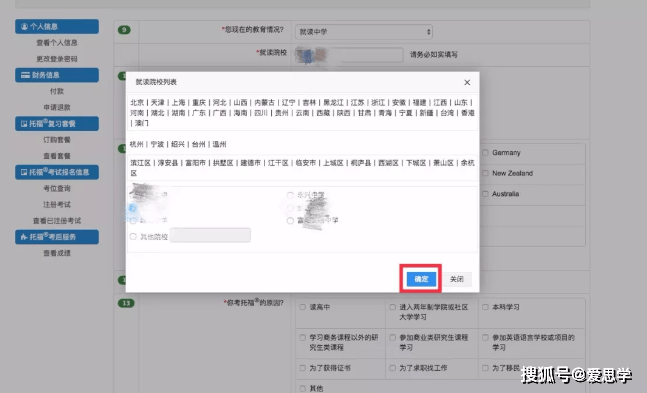Click the 托福复习套餐 header icon
647x393 pixels.
pos(24,124)
